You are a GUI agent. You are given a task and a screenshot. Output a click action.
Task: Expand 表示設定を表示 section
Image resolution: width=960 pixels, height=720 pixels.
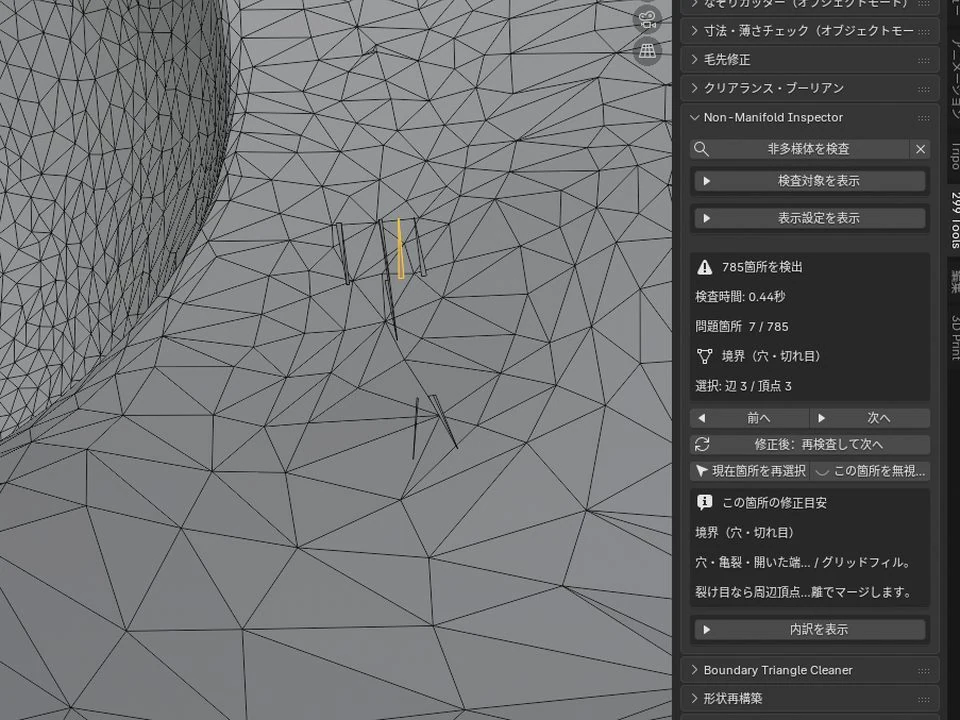click(x=809, y=218)
